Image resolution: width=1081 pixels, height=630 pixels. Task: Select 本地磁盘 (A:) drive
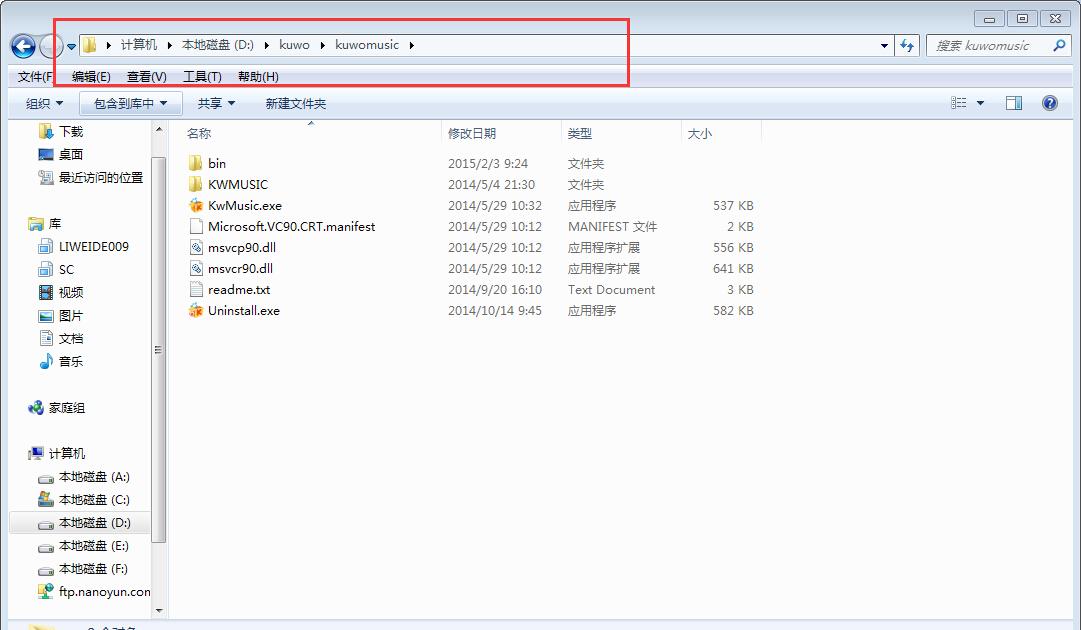pos(94,477)
